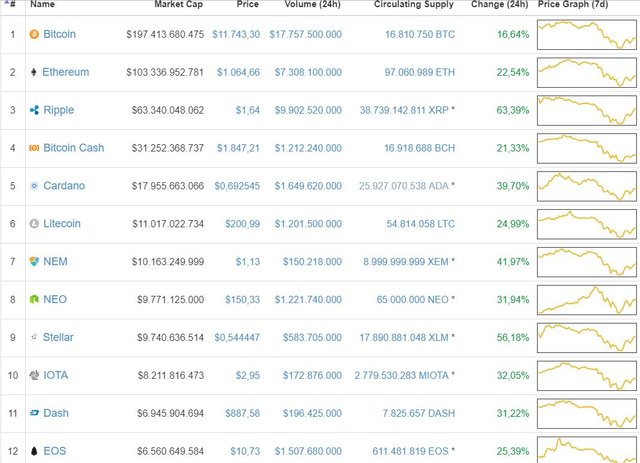The image size is (640, 463).
Task: Open Bitcoin's 7-day price graph
Action: [587, 35]
